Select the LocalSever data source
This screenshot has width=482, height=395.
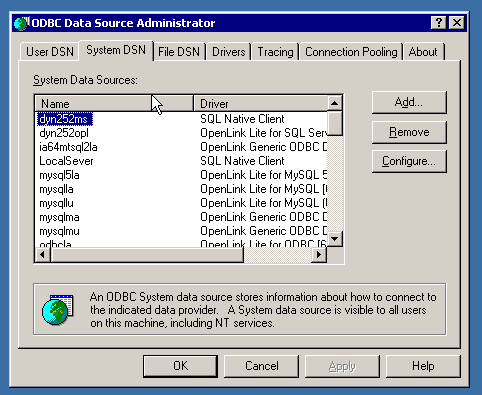[66, 161]
